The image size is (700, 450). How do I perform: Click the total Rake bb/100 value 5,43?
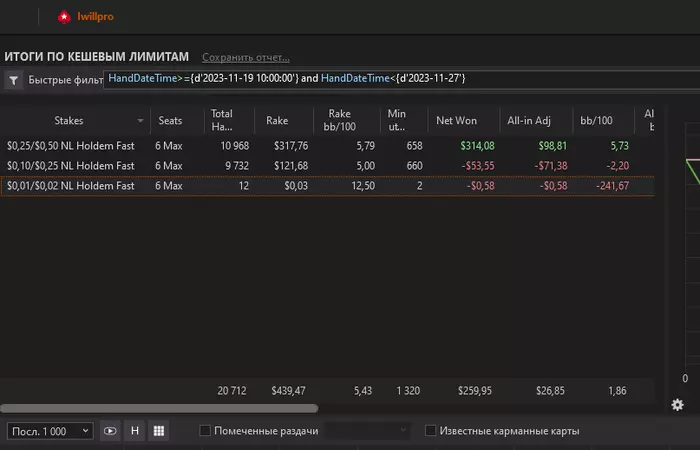tap(363, 391)
